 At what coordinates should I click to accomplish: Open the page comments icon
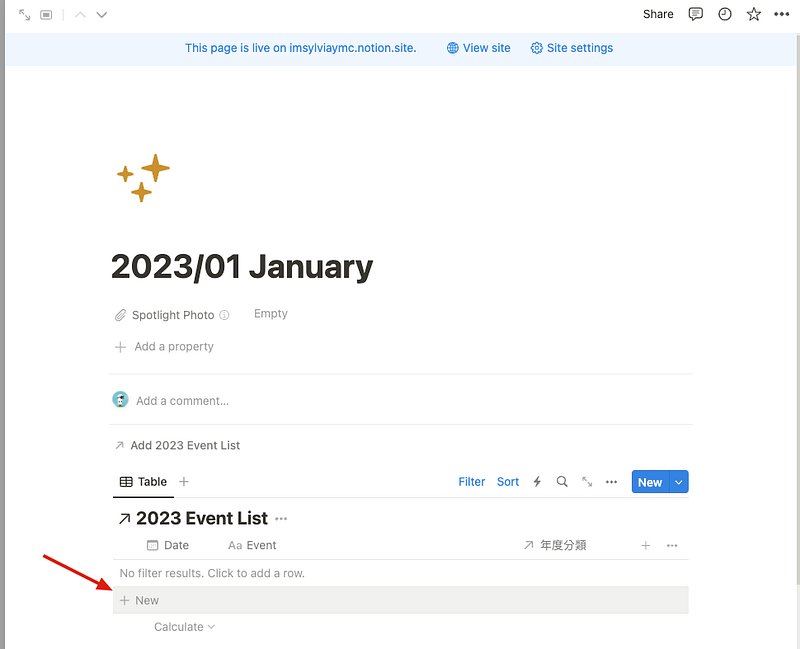pos(695,14)
